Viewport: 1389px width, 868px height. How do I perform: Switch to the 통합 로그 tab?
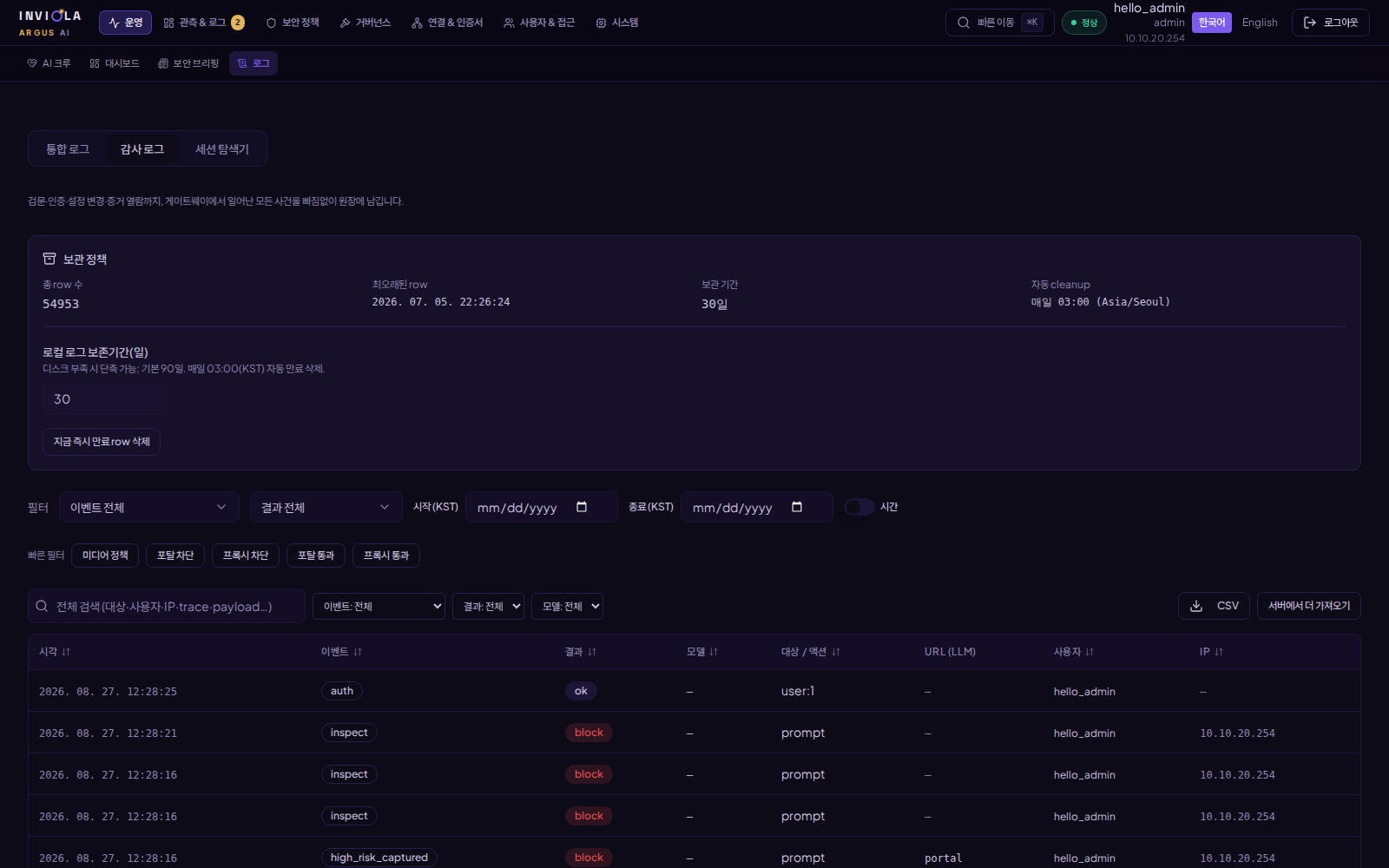click(x=68, y=149)
